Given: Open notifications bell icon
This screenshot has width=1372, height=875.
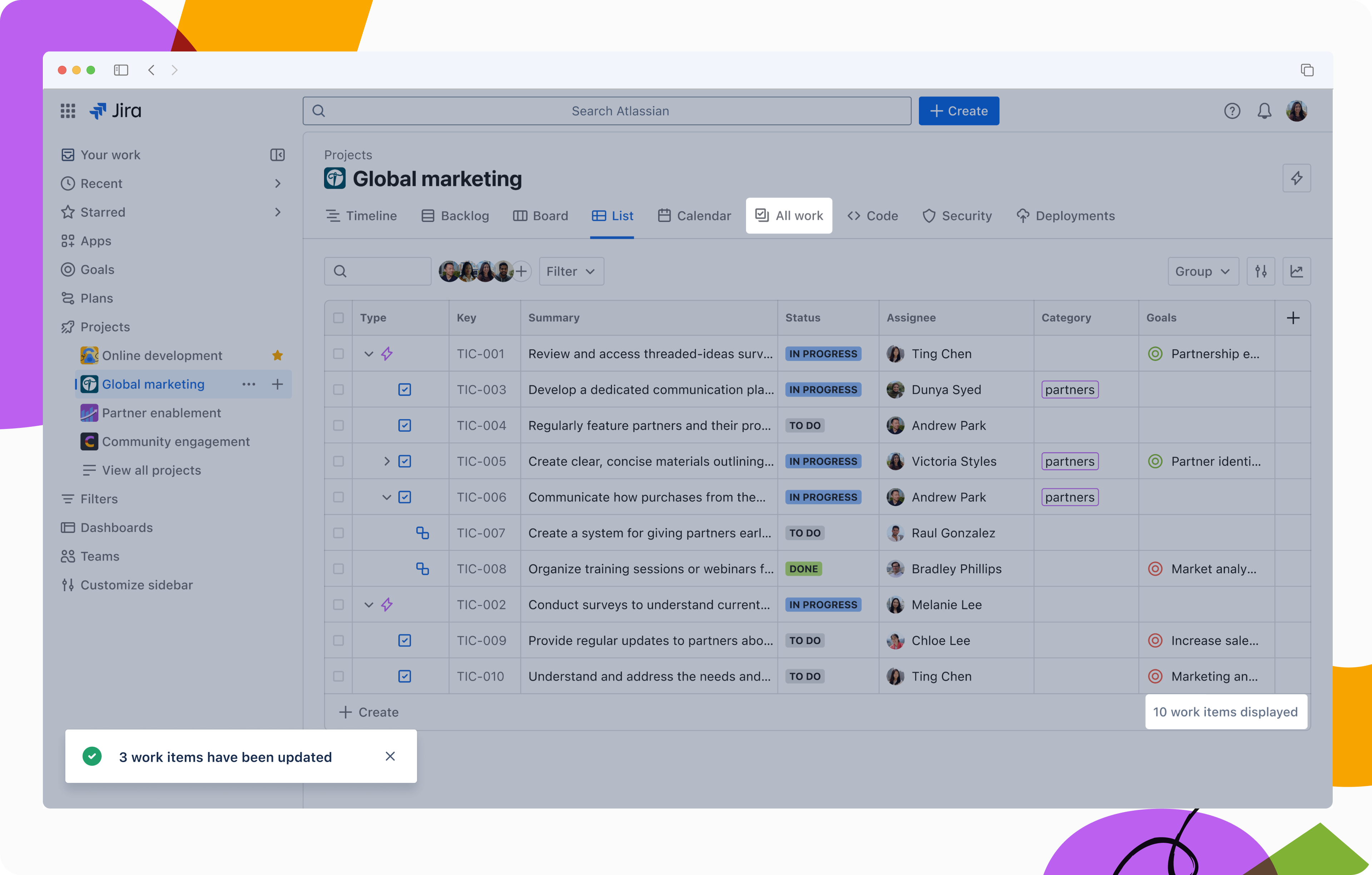Looking at the screenshot, I should tap(1264, 110).
